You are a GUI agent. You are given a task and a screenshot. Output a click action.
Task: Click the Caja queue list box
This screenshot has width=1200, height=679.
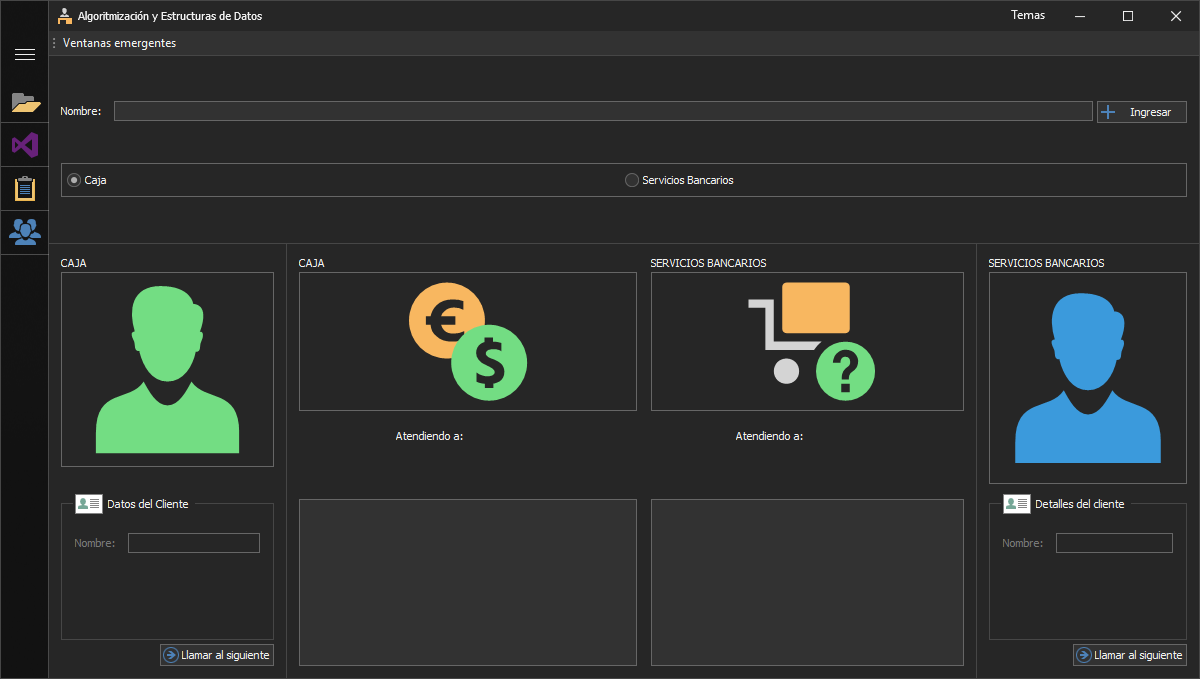[467, 582]
